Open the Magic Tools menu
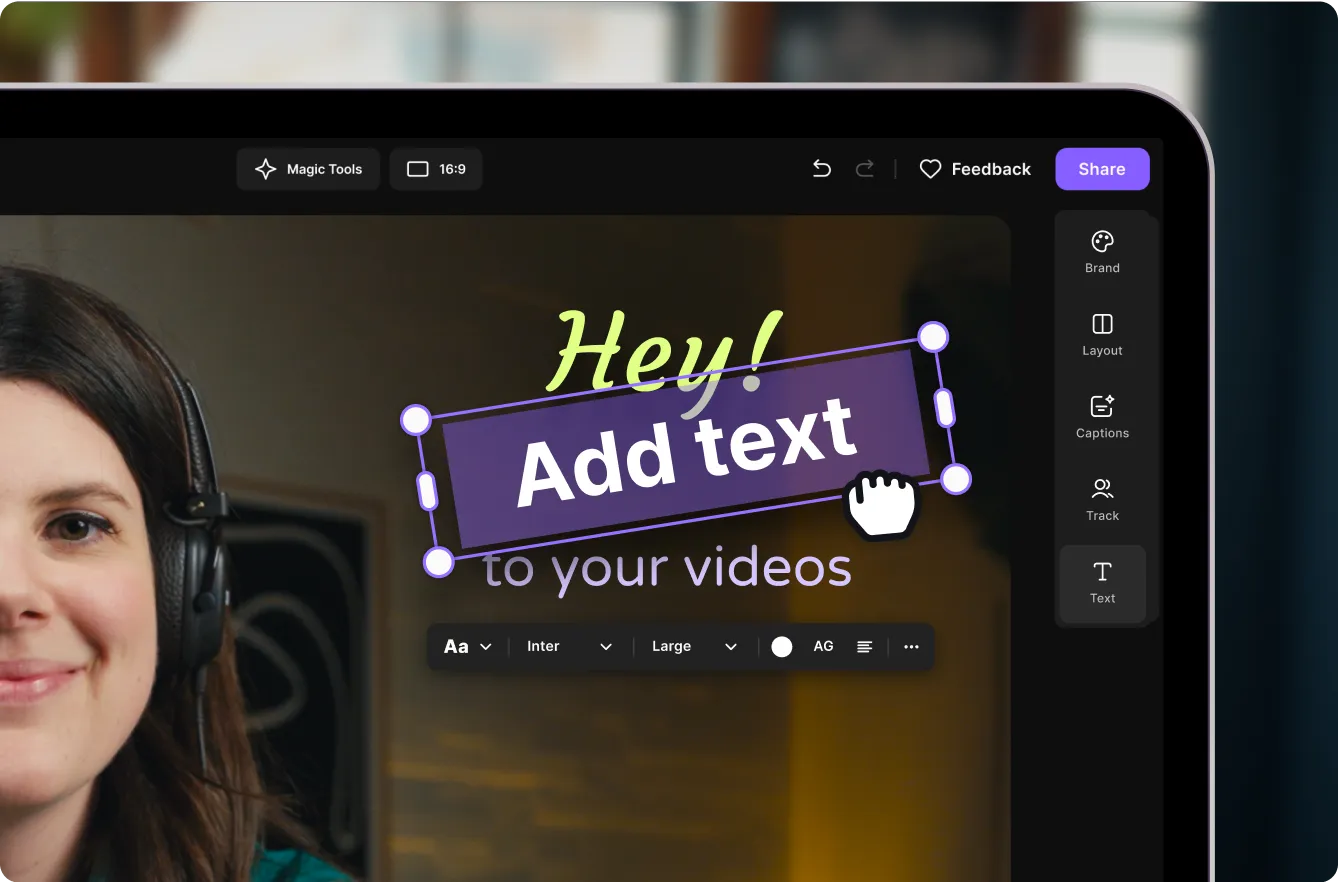Screen dimensions: 1338x882 308,169
